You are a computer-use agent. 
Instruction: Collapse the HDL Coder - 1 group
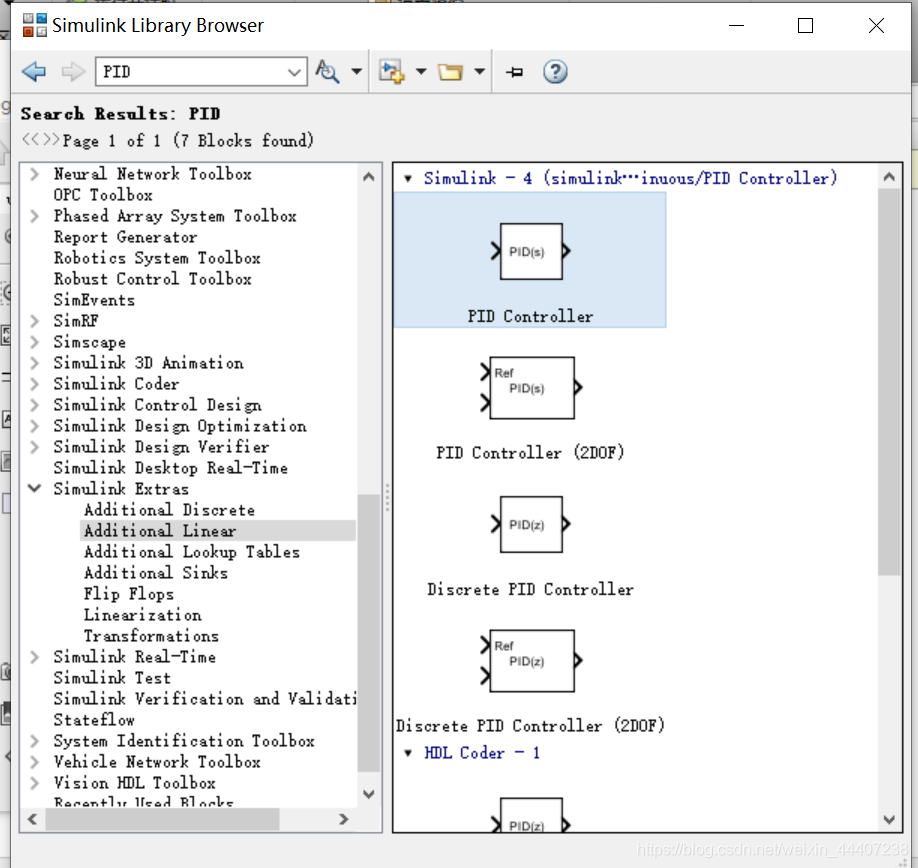click(x=408, y=753)
